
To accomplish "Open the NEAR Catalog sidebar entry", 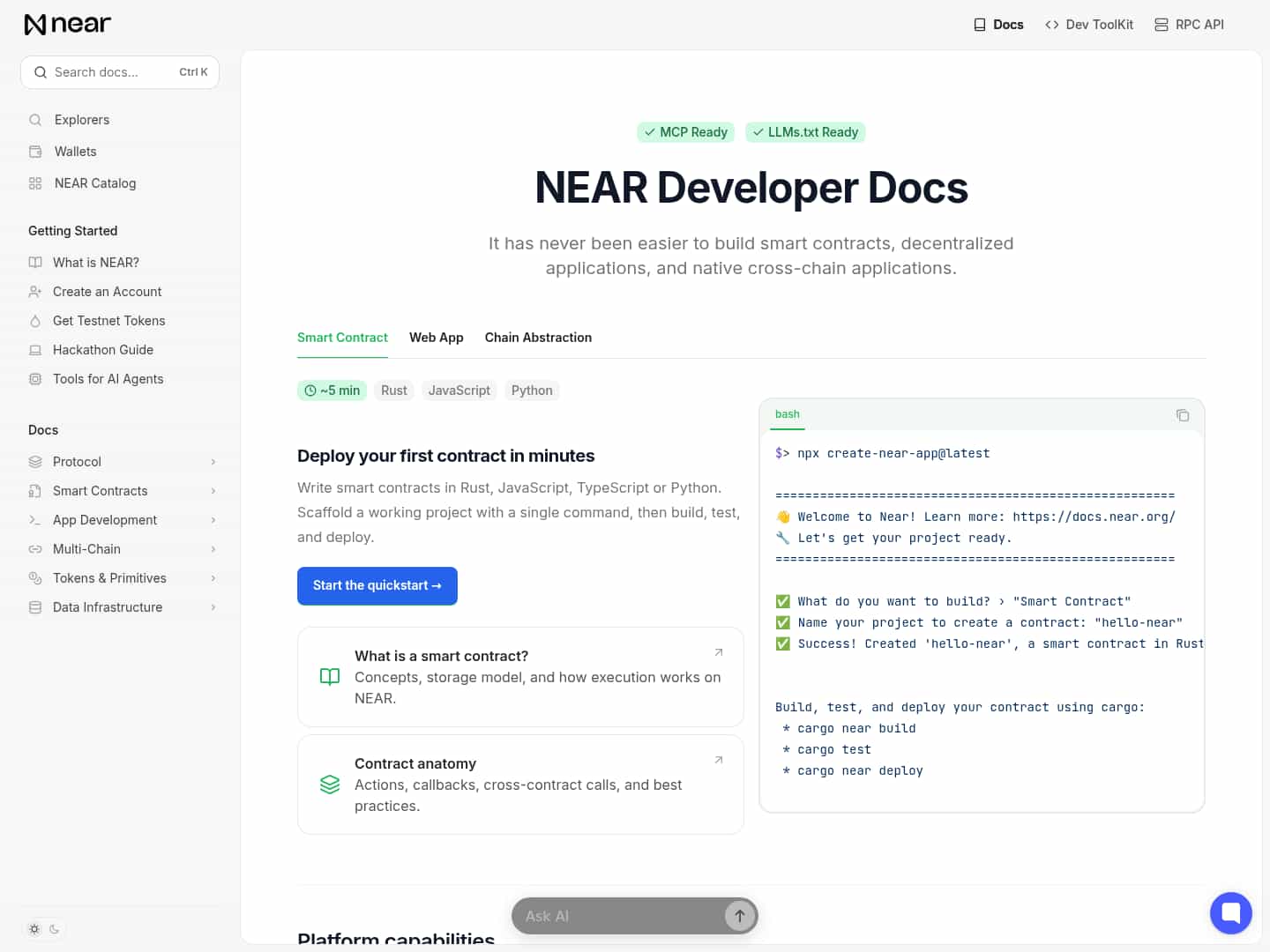I will (x=94, y=183).
